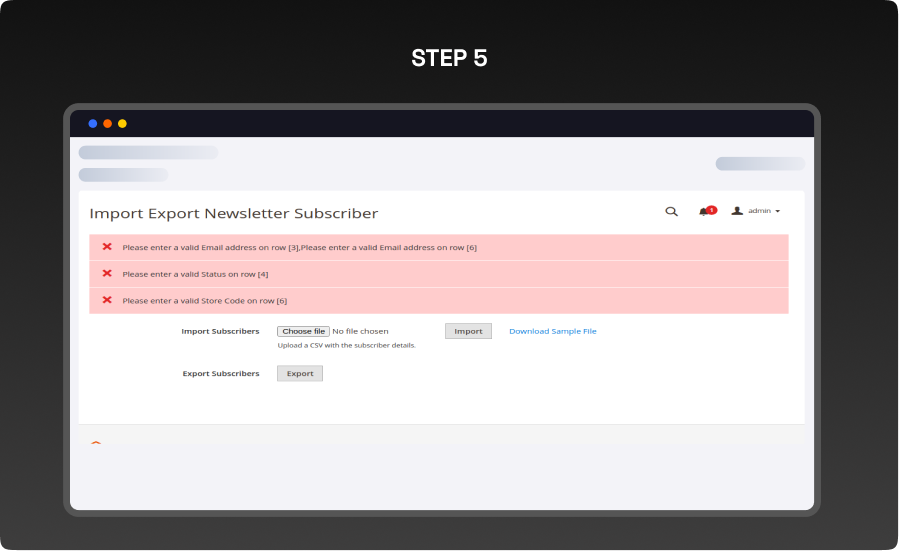Click the Export button
Image resolution: width=899 pixels, height=551 pixels.
tap(300, 373)
